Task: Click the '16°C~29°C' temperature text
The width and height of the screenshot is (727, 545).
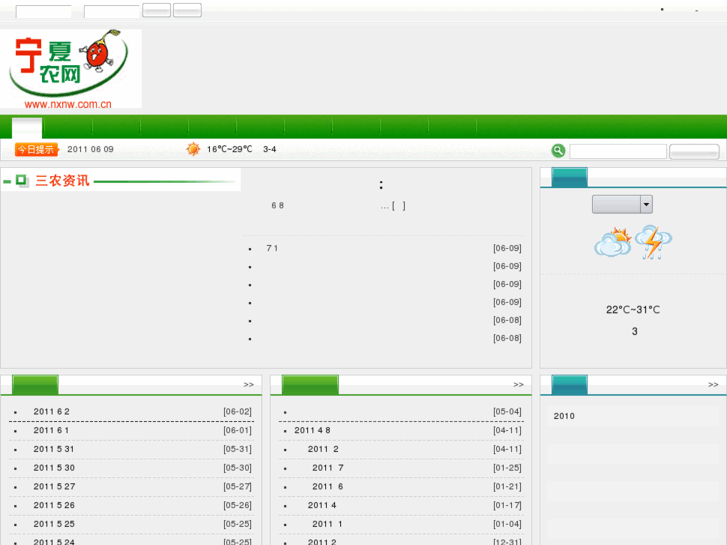Action: [230, 149]
